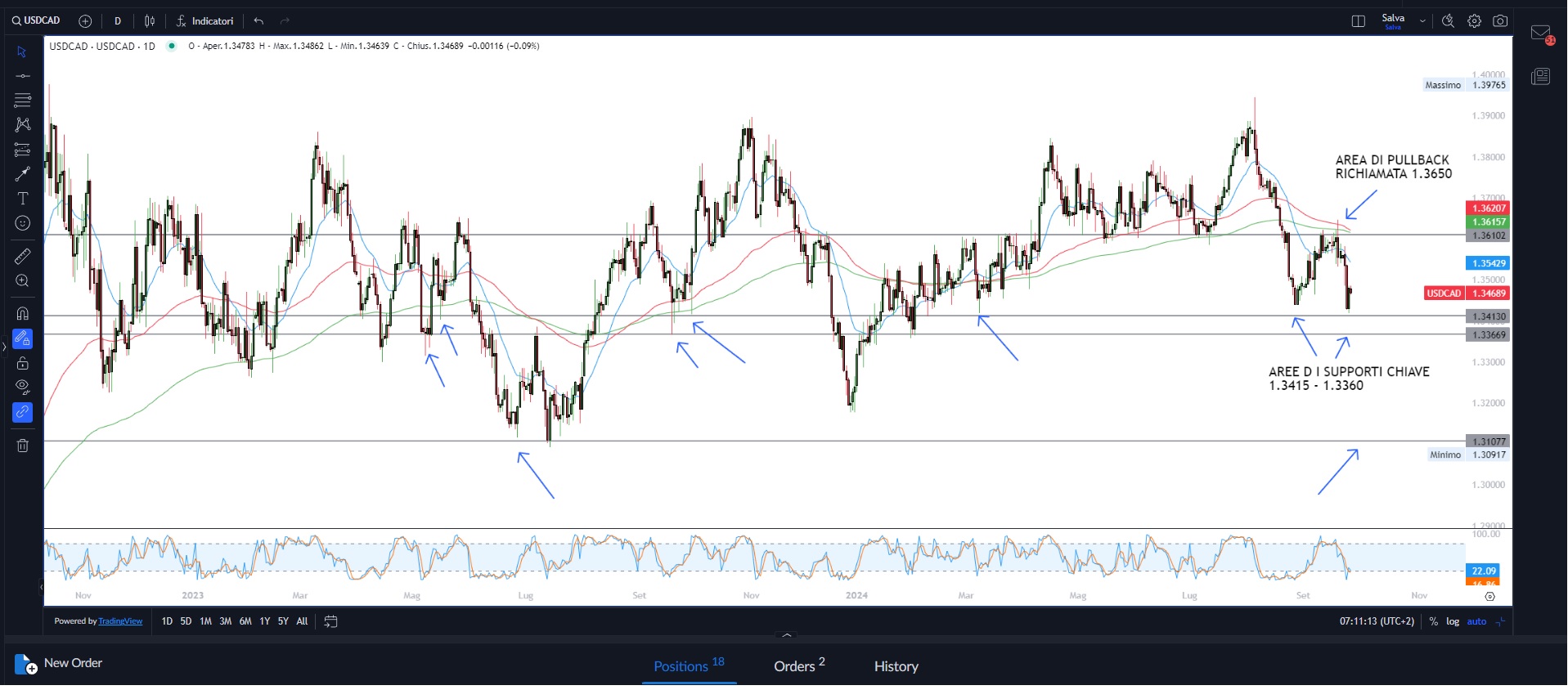Screen dimensions: 1568x690
Task: Select the ruler measure tool
Action: [x=23, y=257]
